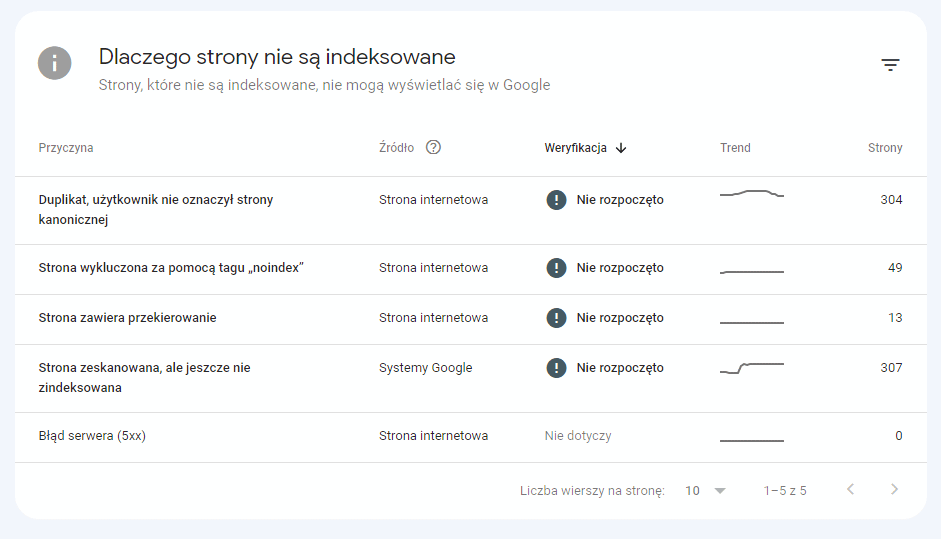Click the warning icon in the noindex row
This screenshot has width=941, height=539.
click(x=556, y=267)
